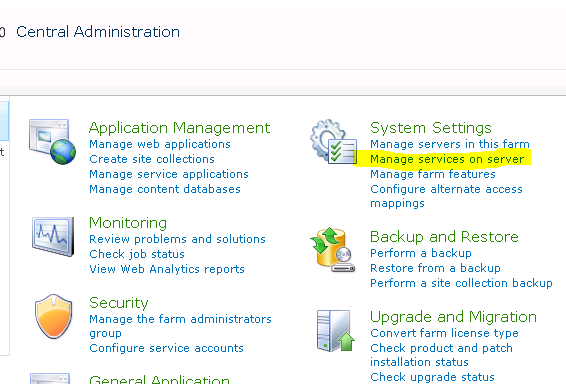Click the Security shield icon
Image resolution: width=566 pixels, height=384 pixels.
pos(53,317)
